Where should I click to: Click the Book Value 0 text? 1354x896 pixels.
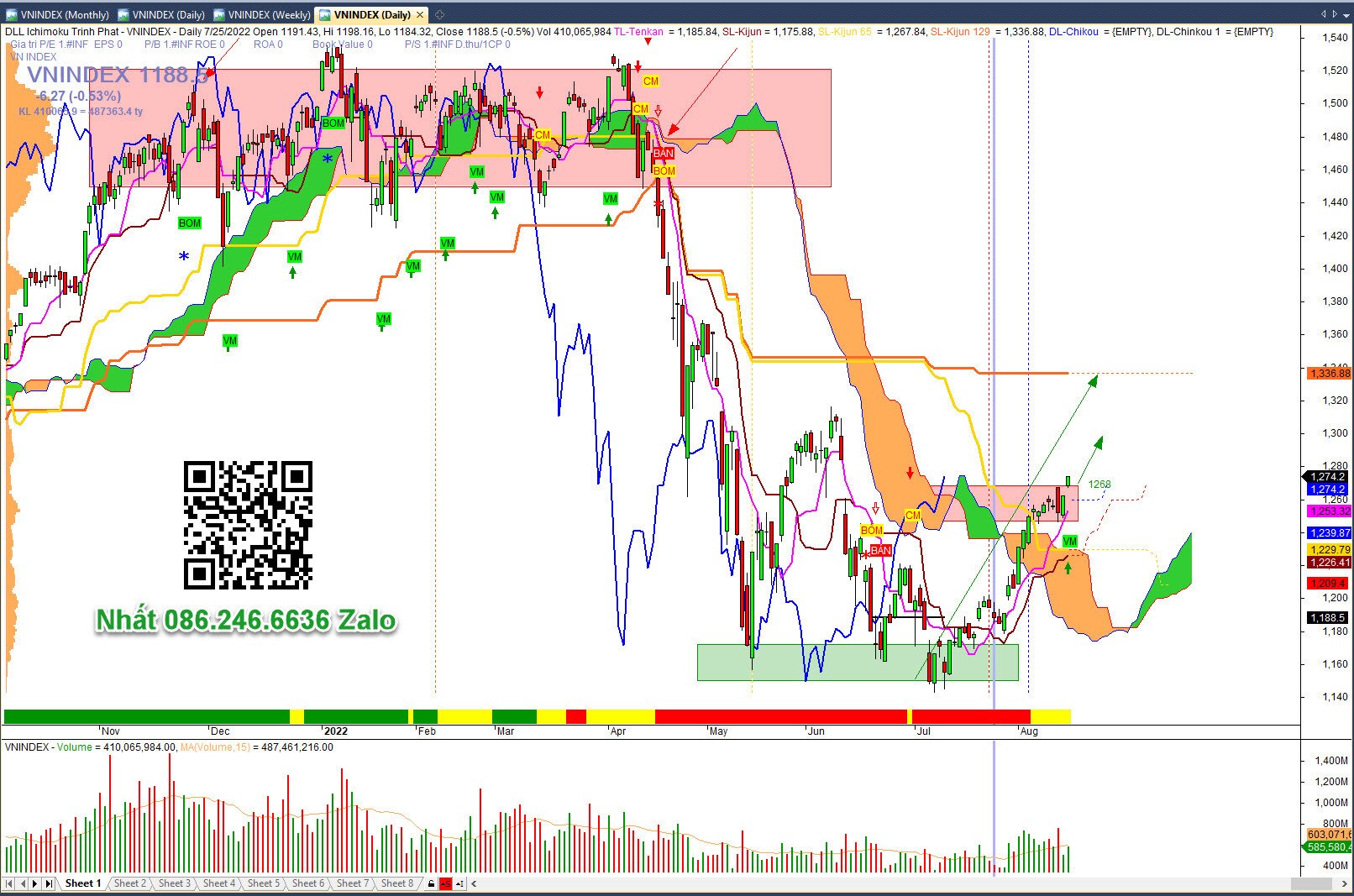343,45
